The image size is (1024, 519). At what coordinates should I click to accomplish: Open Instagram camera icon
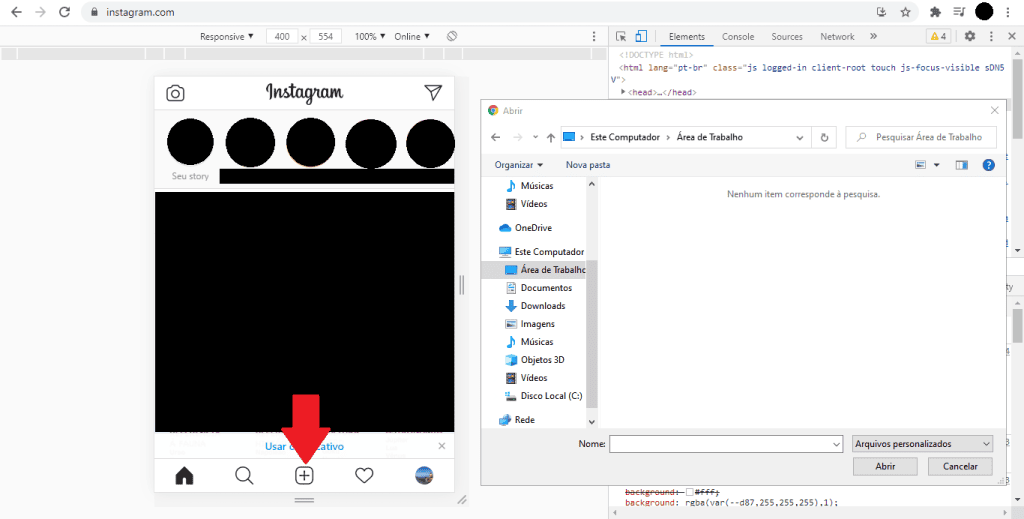(175, 93)
